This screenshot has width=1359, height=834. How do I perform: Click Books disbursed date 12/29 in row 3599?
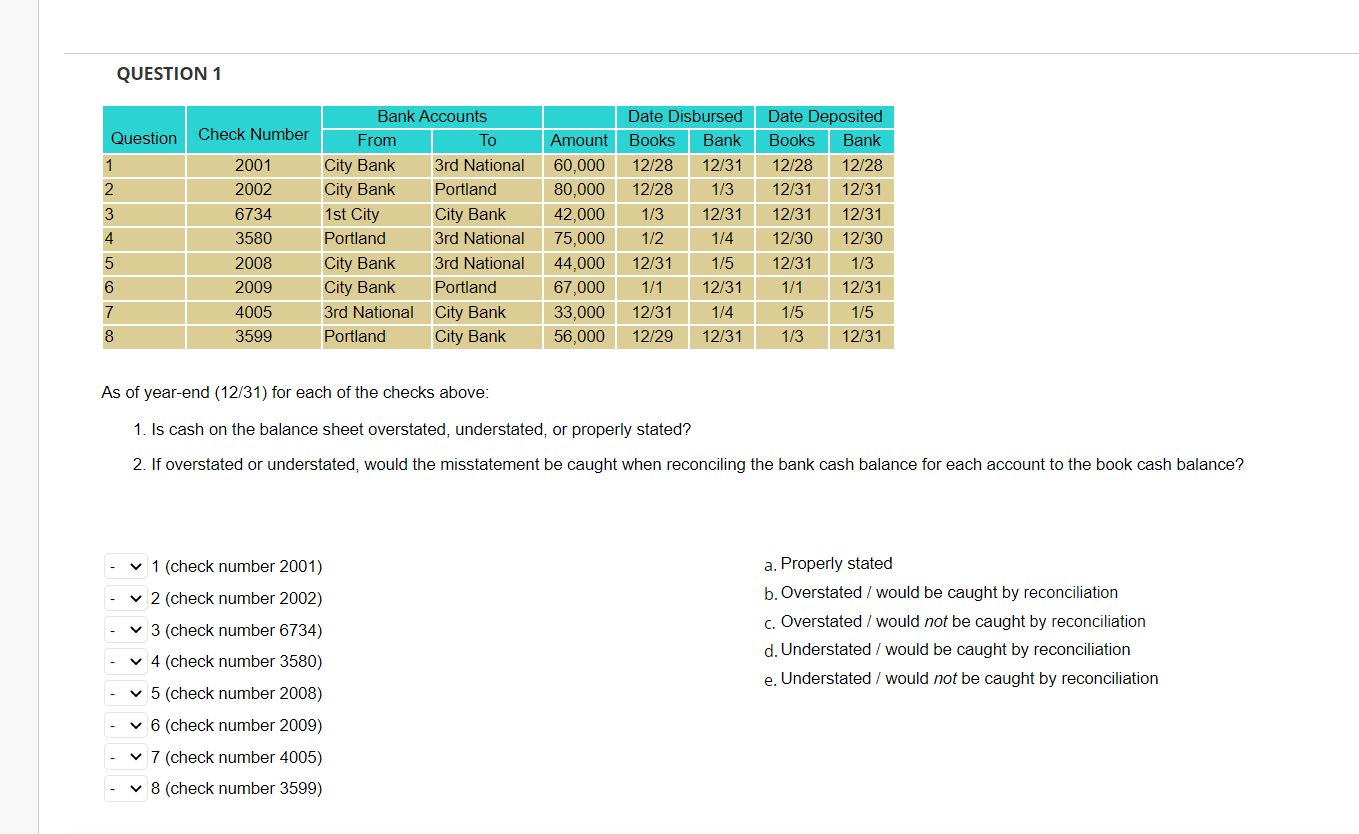[x=652, y=336]
